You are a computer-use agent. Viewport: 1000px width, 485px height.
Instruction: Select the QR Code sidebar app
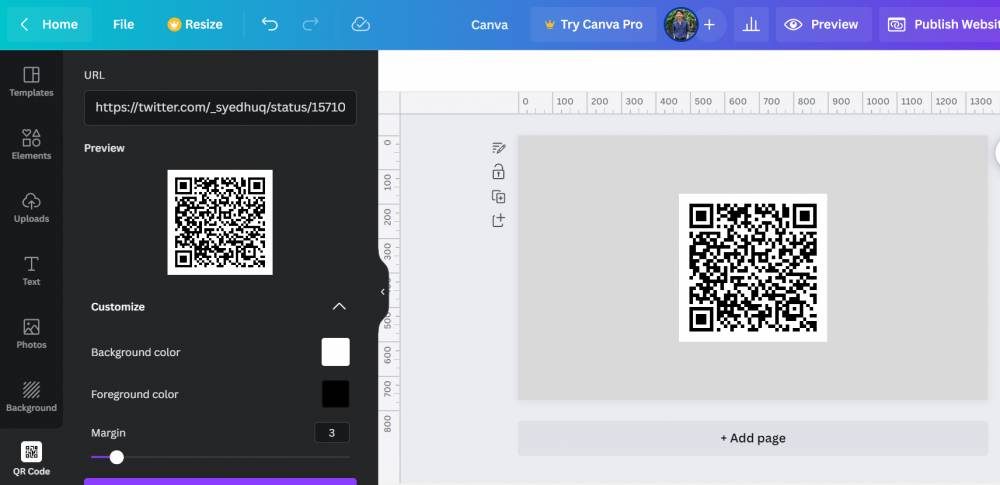(x=31, y=459)
